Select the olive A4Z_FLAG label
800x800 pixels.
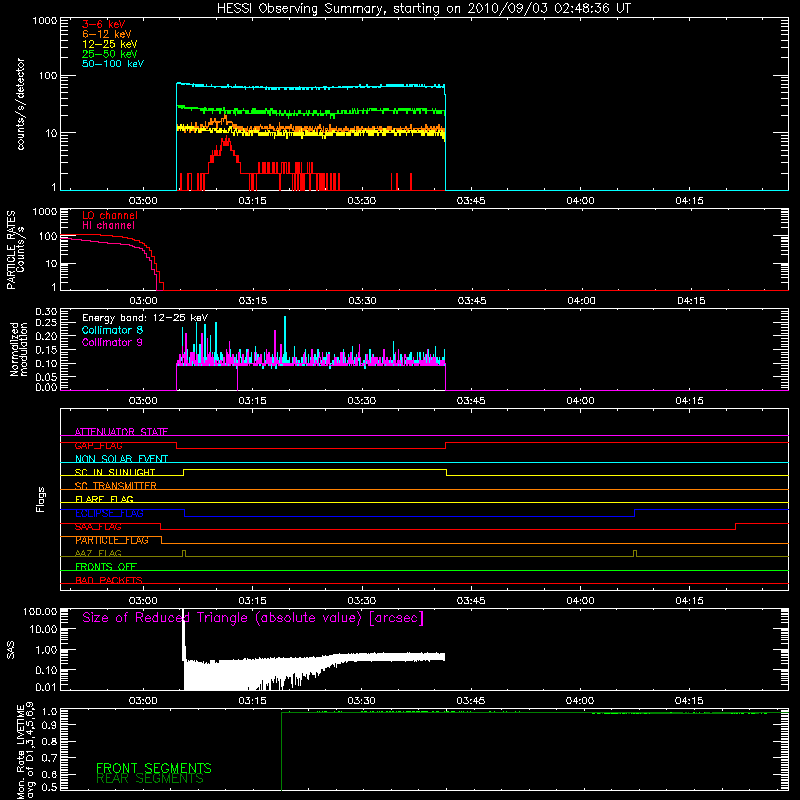(x=98, y=553)
